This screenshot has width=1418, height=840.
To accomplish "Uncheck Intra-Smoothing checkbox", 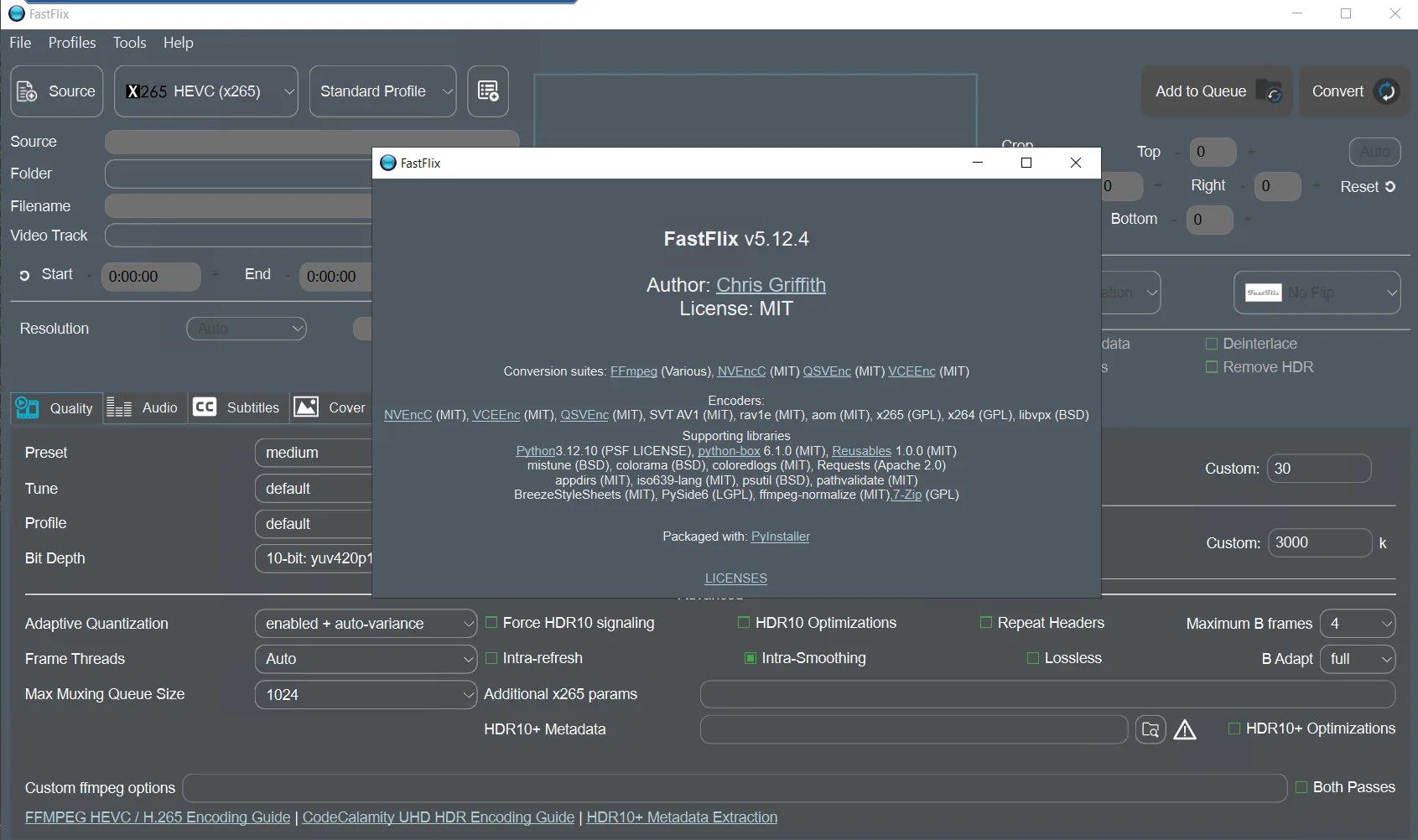I will (751, 658).
